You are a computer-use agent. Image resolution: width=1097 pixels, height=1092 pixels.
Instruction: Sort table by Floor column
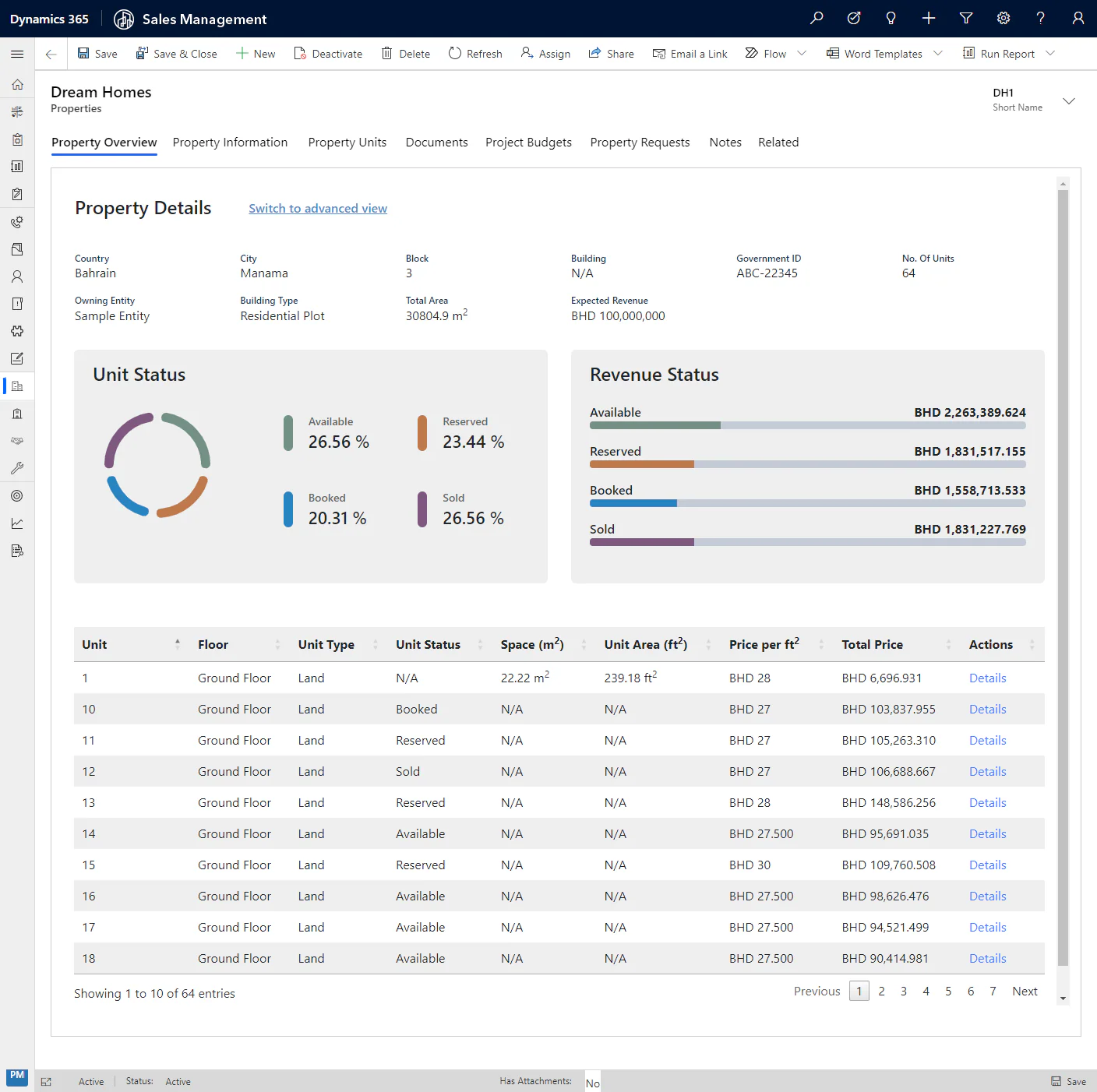click(239, 644)
